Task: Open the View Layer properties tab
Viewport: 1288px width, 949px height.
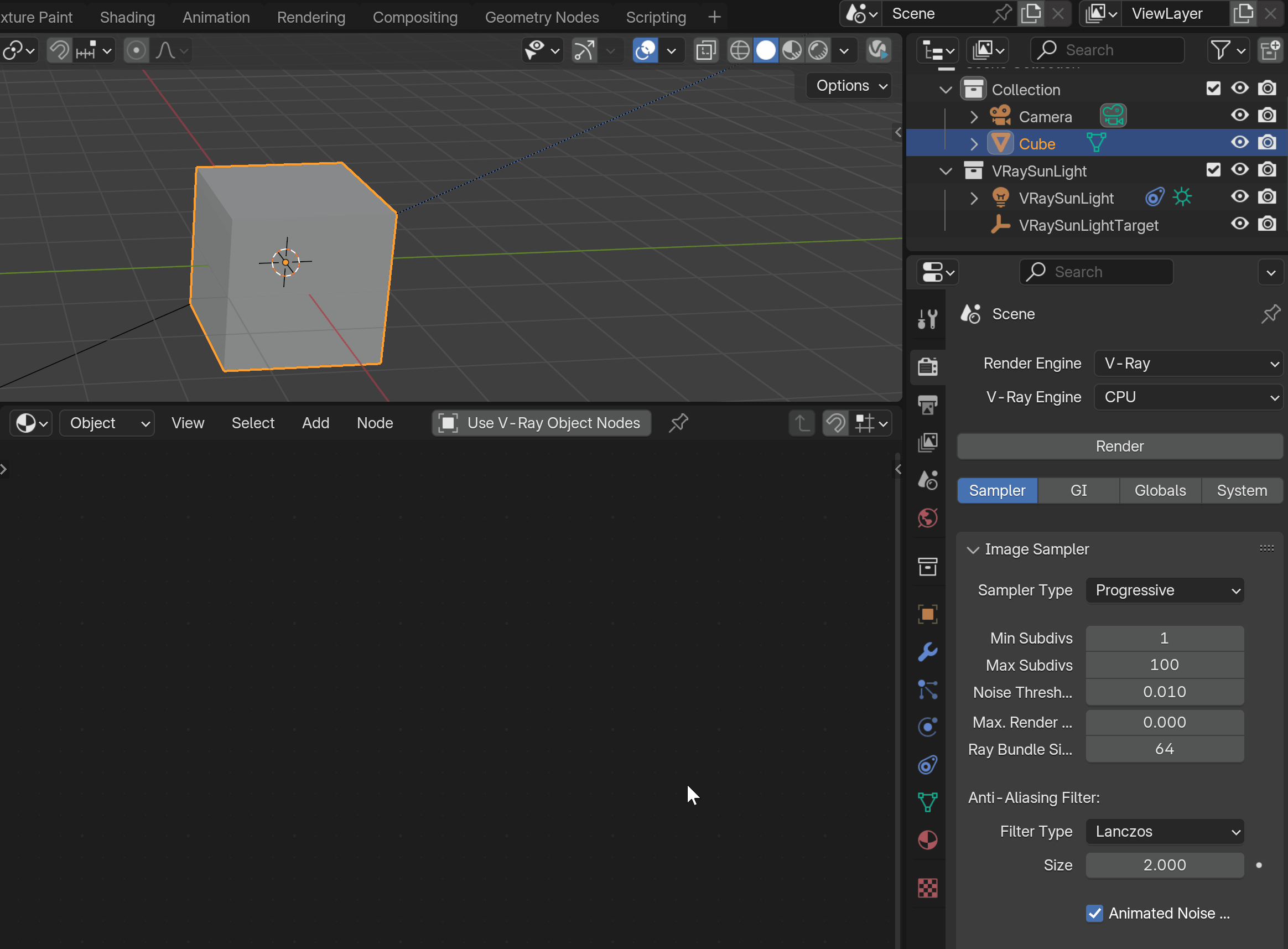Action: (x=927, y=442)
